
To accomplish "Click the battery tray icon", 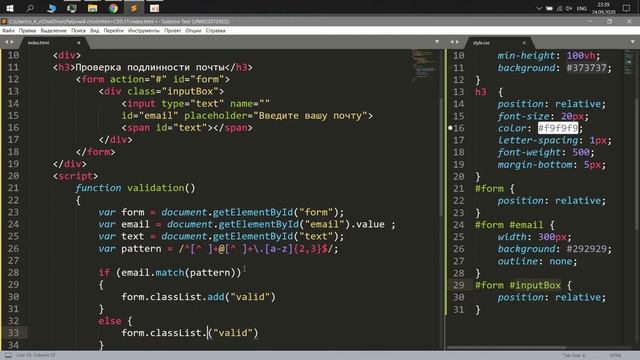I will point(549,8).
